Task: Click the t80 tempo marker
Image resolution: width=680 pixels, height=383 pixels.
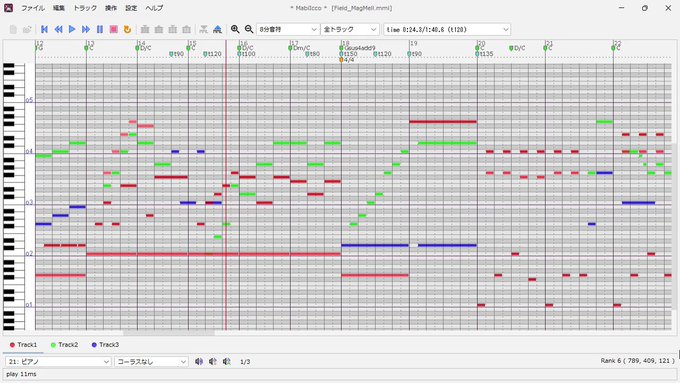Action: (x=313, y=54)
